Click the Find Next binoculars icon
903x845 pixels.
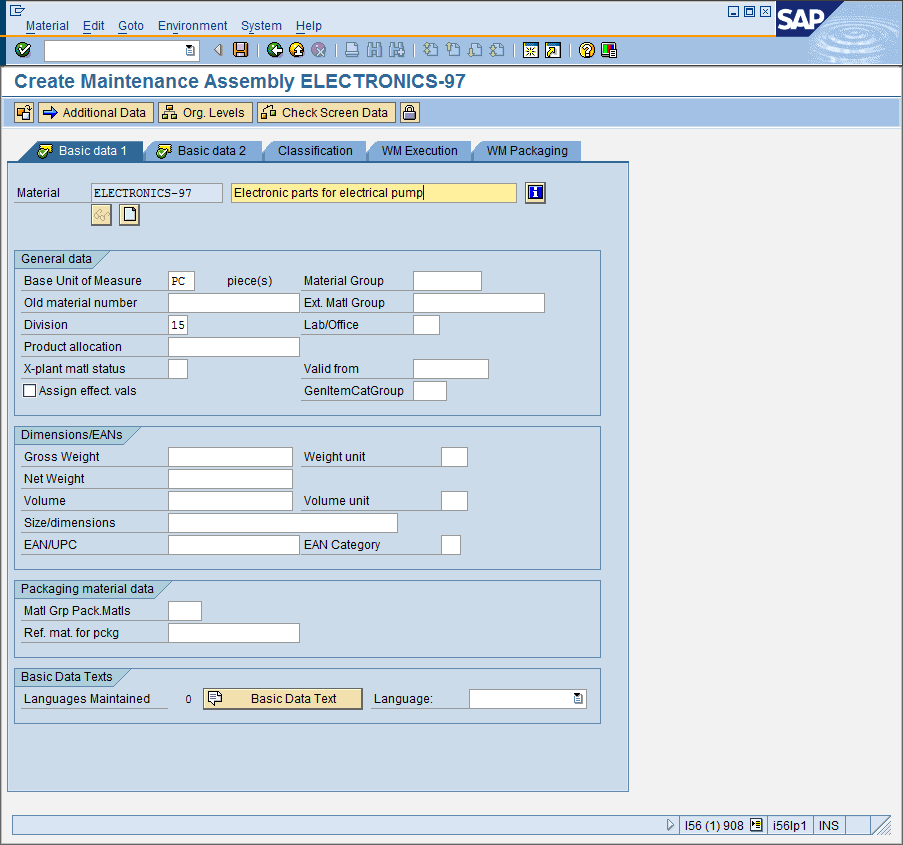397,50
